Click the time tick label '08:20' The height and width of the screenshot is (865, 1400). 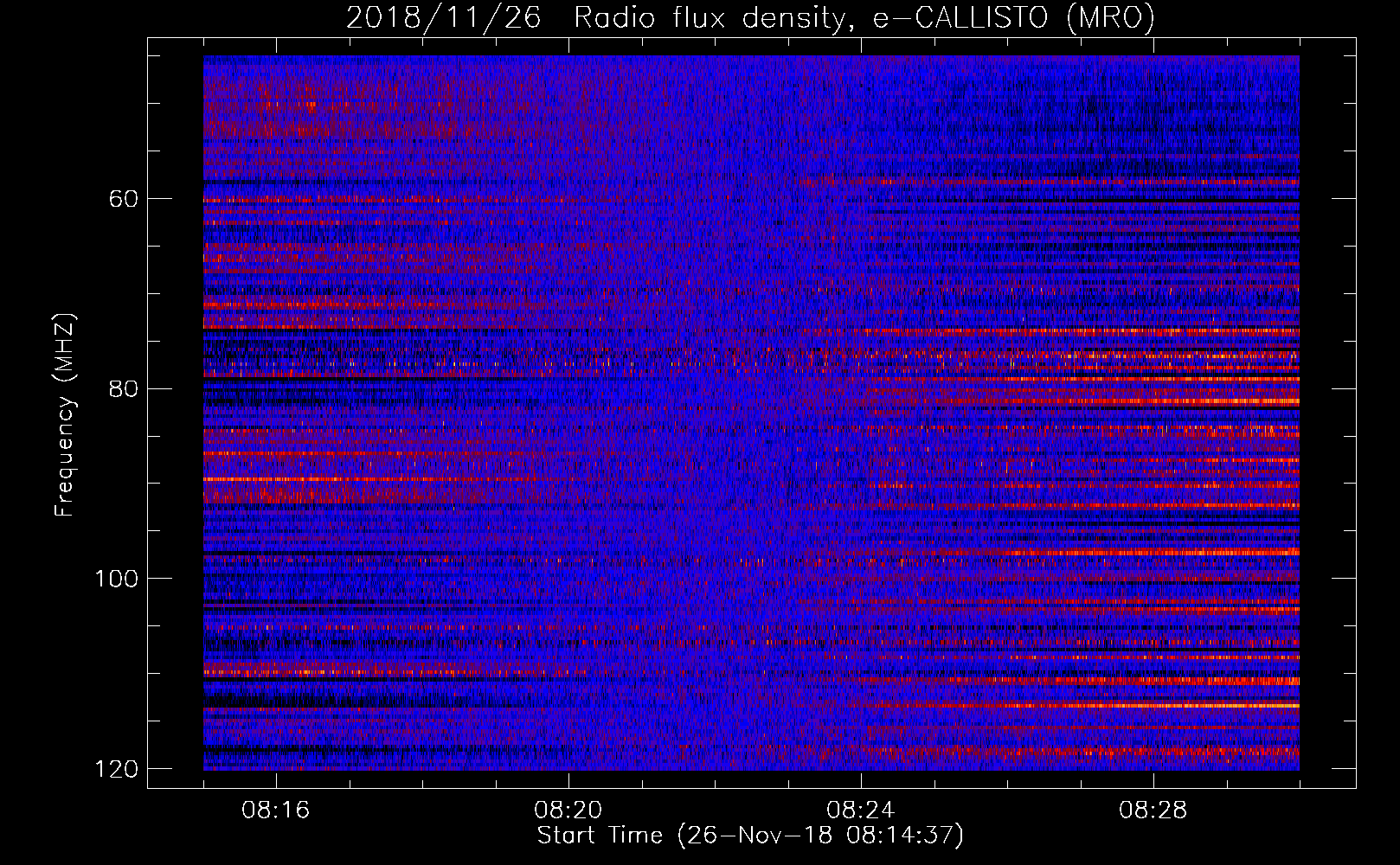pyautogui.click(x=568, y=811)
